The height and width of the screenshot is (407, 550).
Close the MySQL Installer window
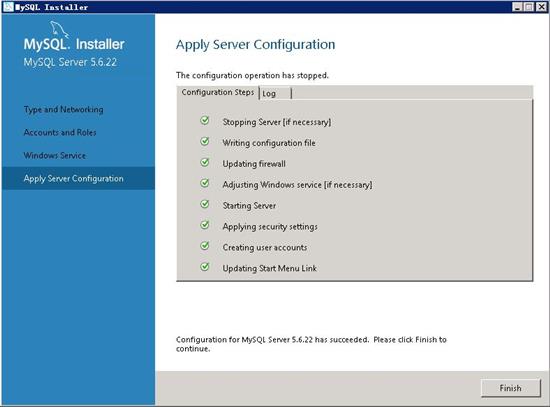541,7
